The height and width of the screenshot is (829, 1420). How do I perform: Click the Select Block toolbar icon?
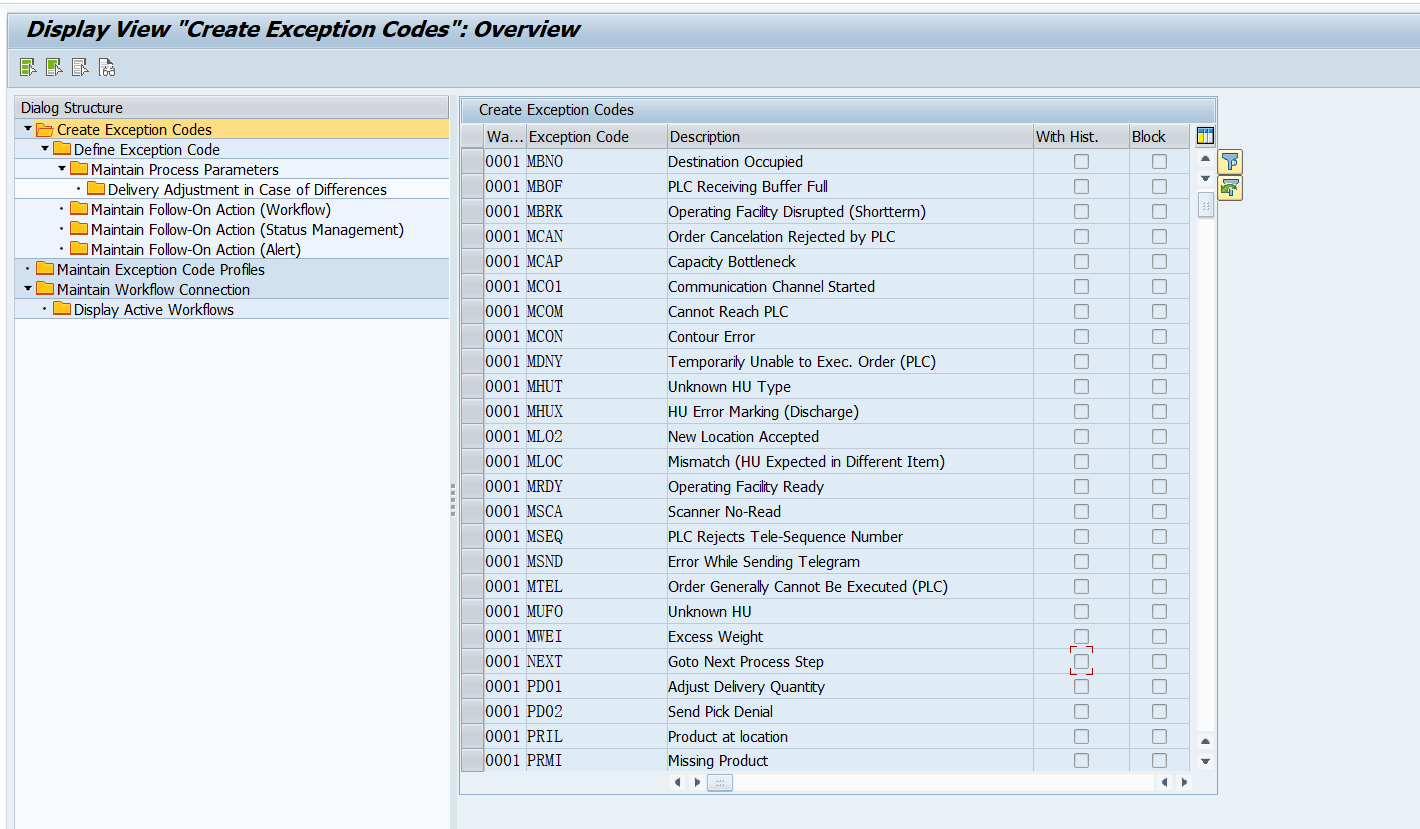click(54, 68)
